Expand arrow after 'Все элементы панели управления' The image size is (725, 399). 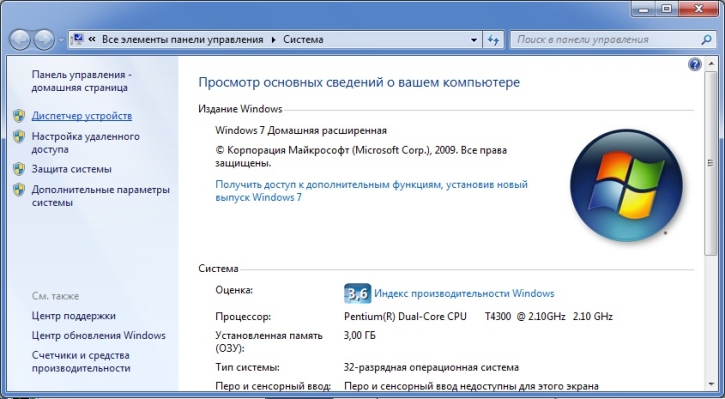(273, 40)
